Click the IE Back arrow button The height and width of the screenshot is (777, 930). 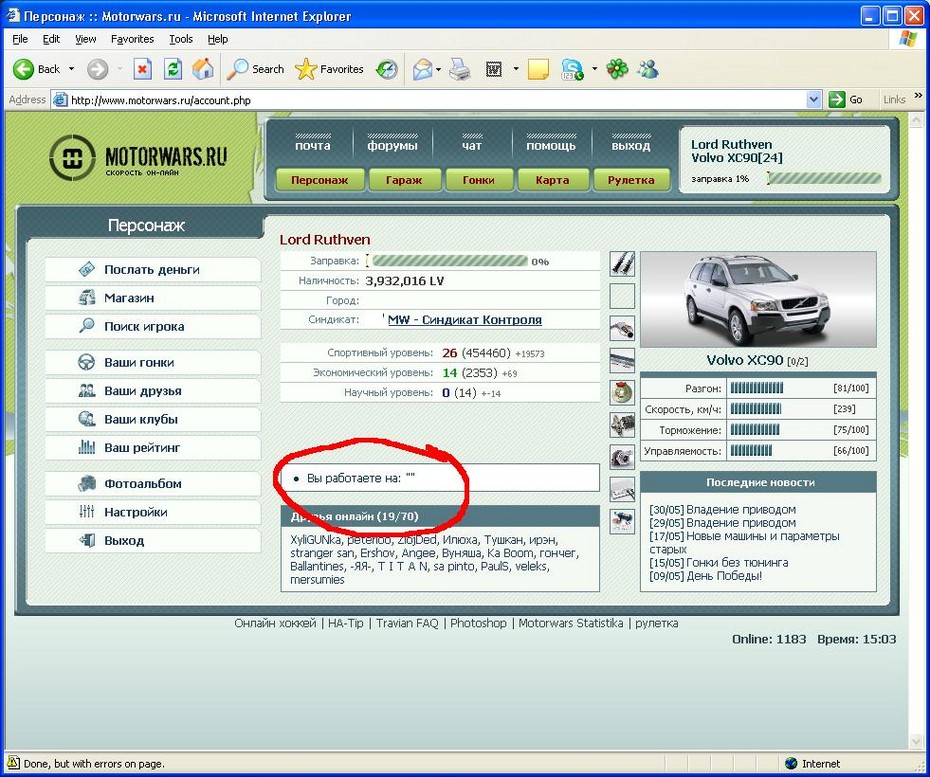click(24, 69)
